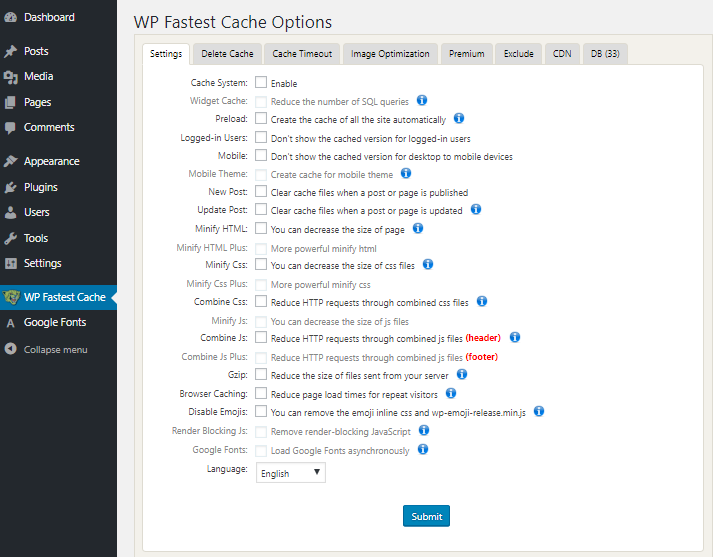Click the red '(header)' text
The image size is (713, 557).
[x=483, y=338]
